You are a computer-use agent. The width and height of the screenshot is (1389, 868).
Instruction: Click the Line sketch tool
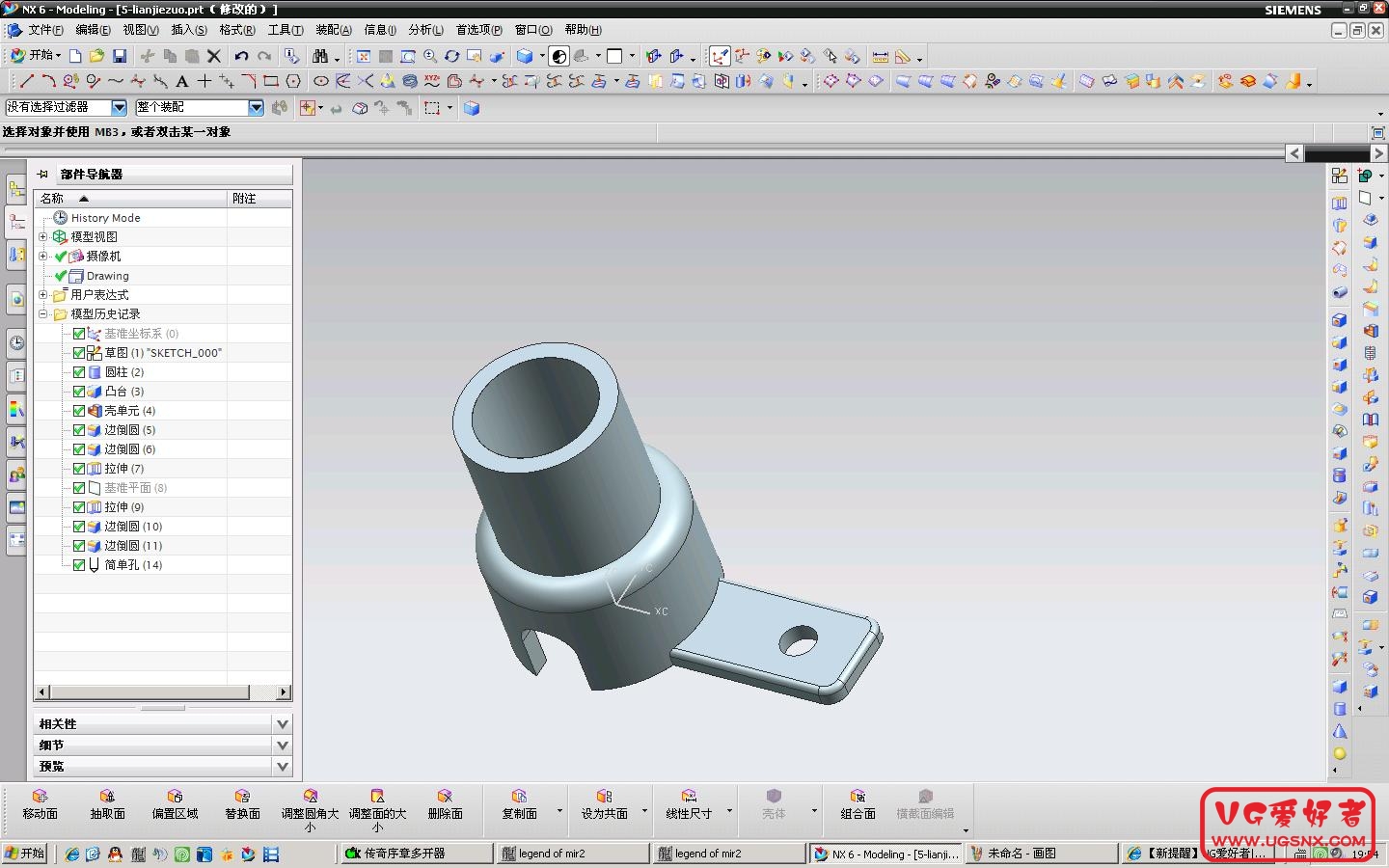coord(26,81)
